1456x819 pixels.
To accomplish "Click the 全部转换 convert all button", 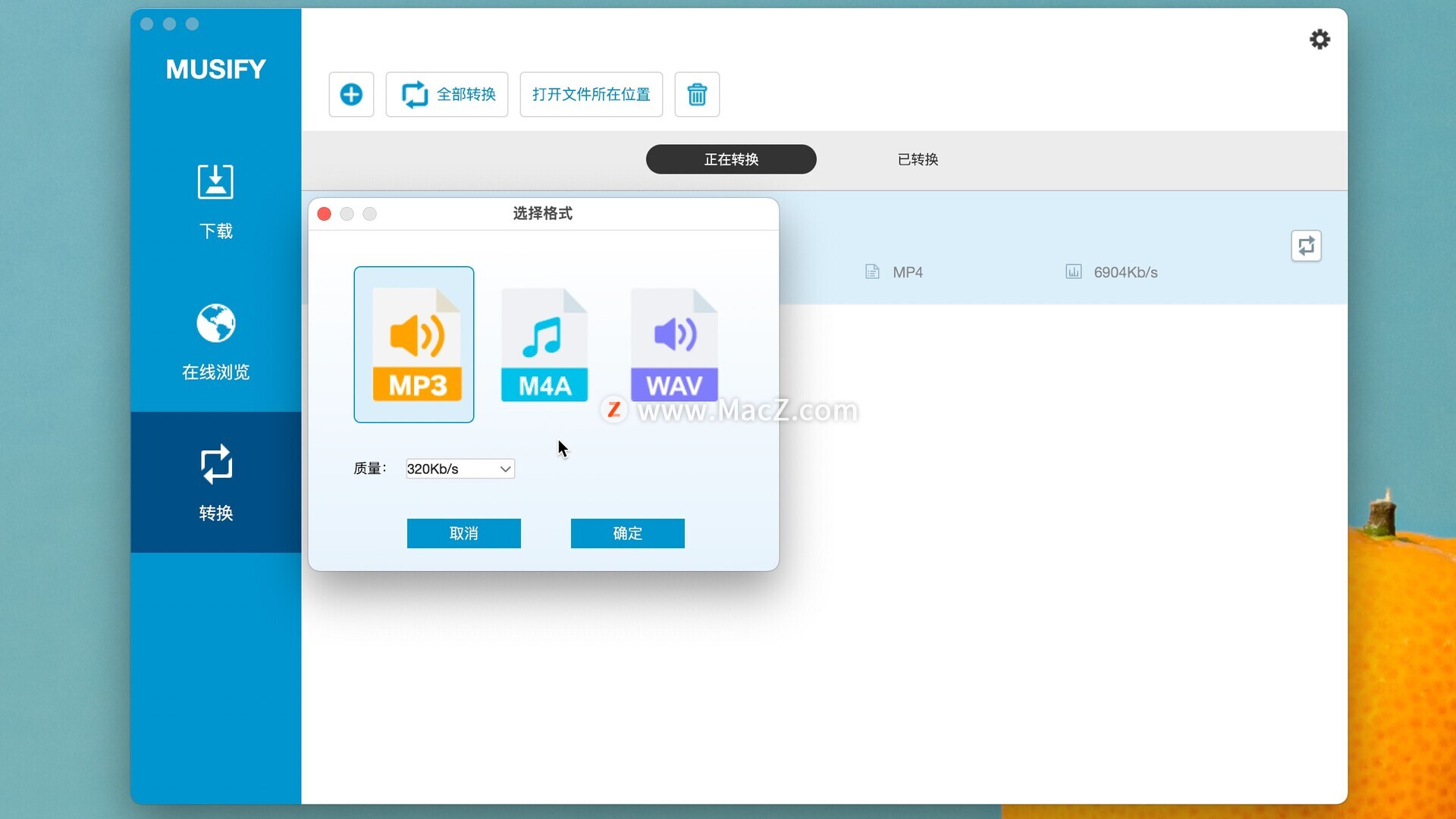I will 447,95.
